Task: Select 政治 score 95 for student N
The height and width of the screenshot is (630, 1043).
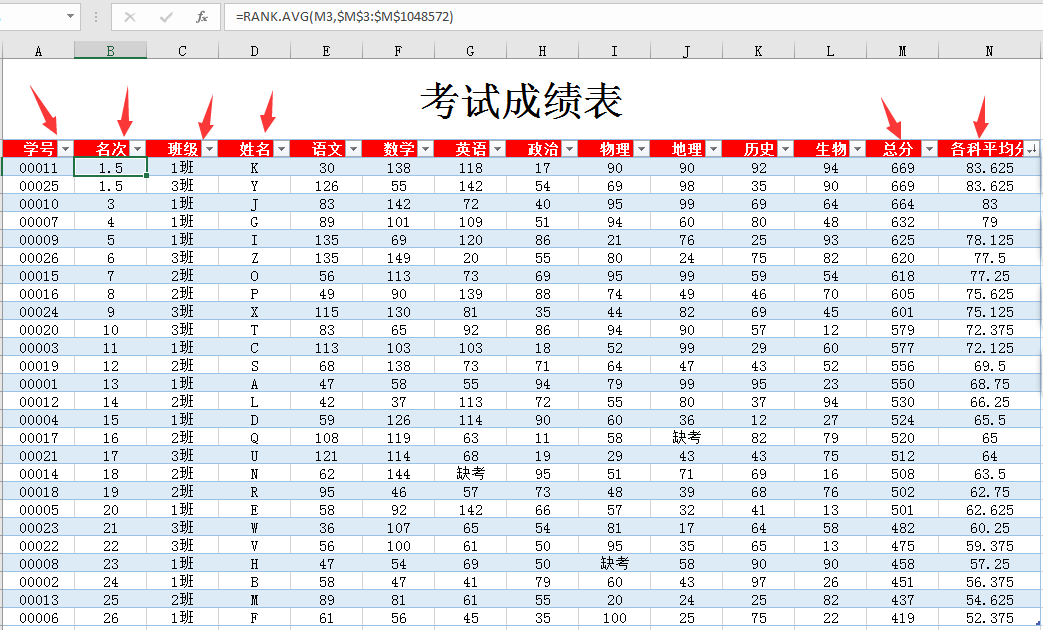Action: tap(542, 473)
